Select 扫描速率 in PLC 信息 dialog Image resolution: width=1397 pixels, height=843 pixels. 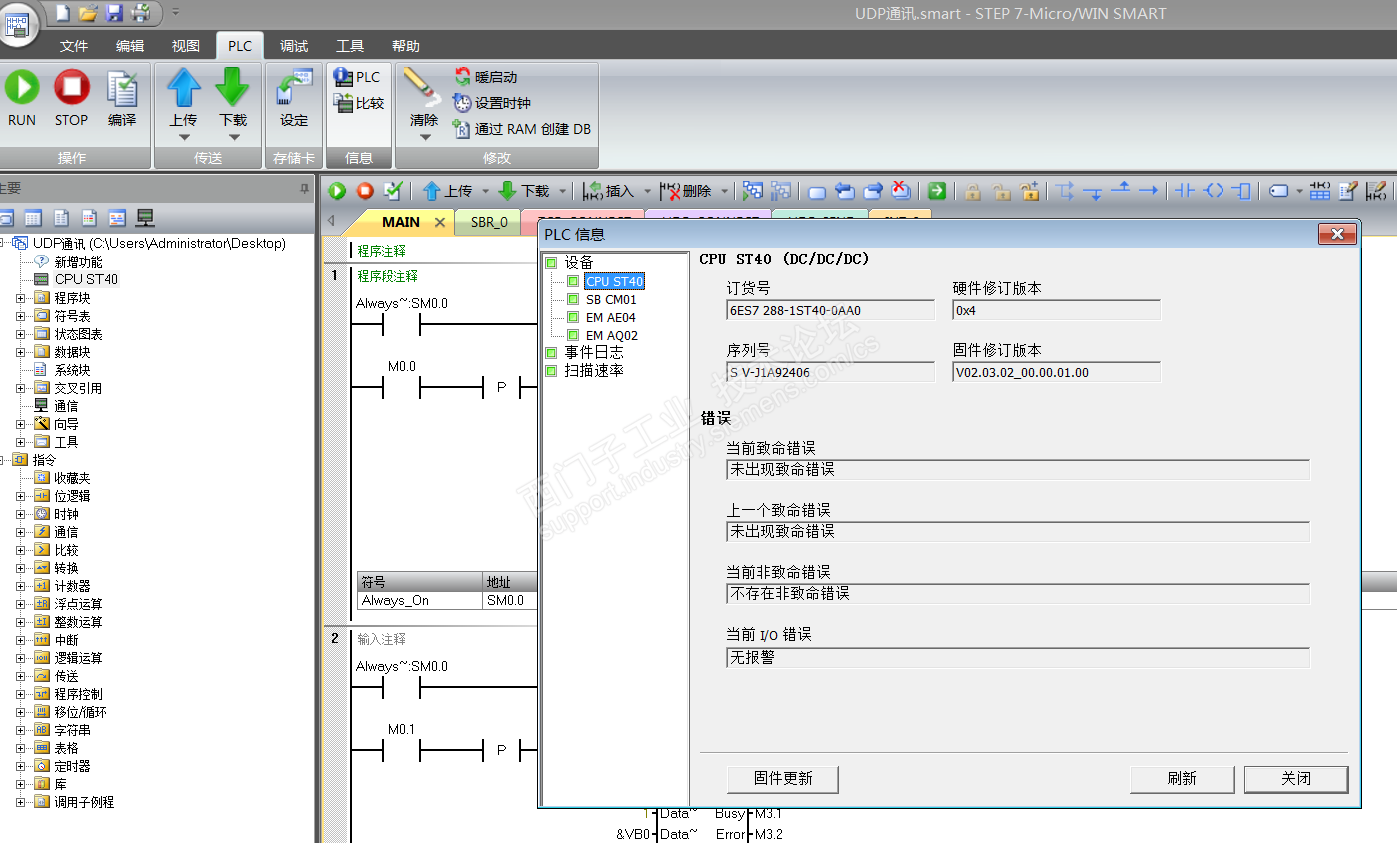click(x=594, y=370)
